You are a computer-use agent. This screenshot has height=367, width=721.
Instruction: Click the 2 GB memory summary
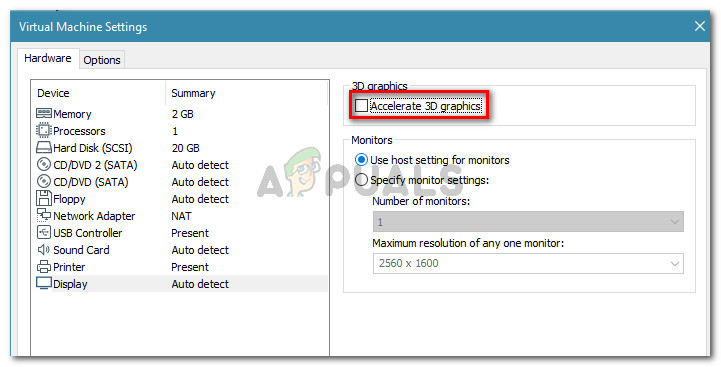tap(183, 114)
